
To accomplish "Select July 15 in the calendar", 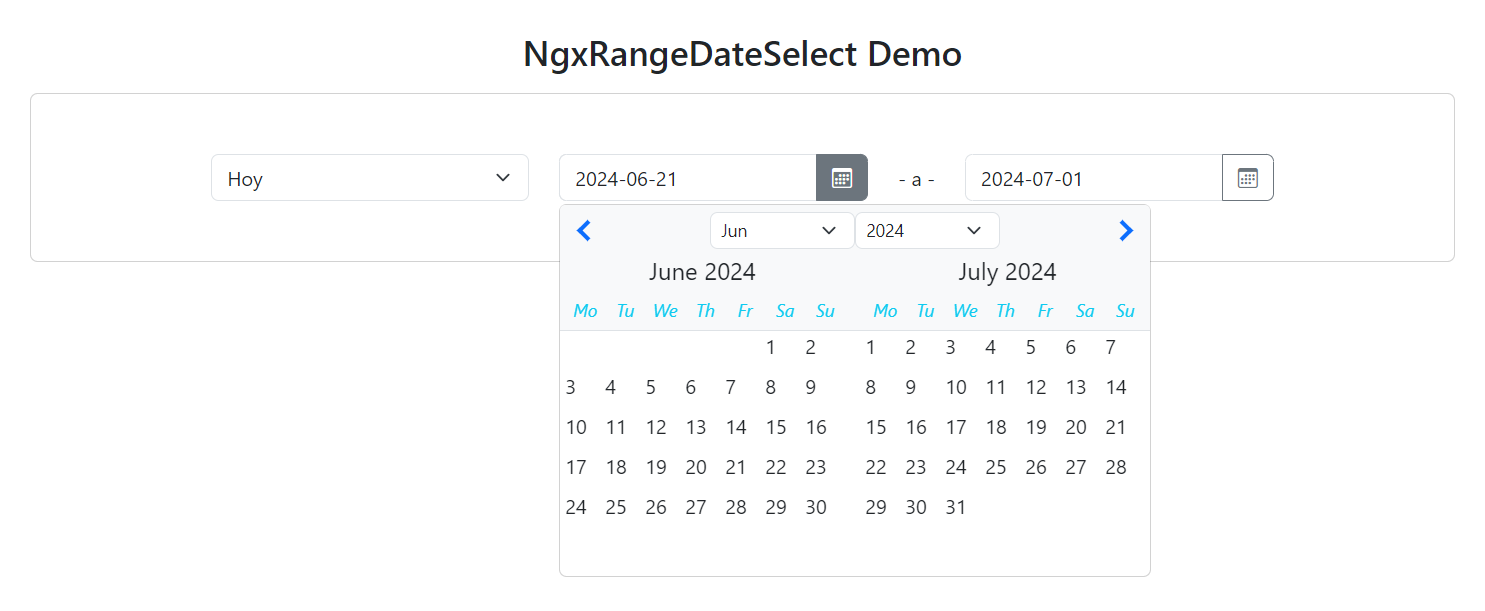I will [877, 428].
